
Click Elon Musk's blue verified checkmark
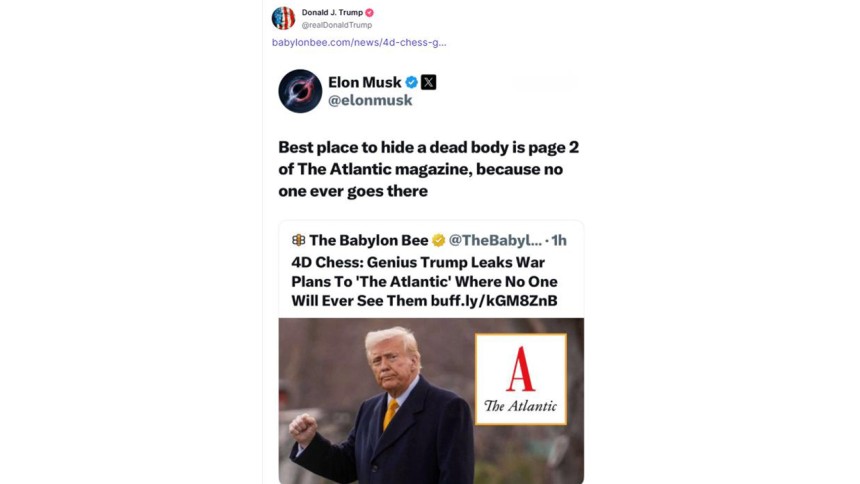click(411, 82)
